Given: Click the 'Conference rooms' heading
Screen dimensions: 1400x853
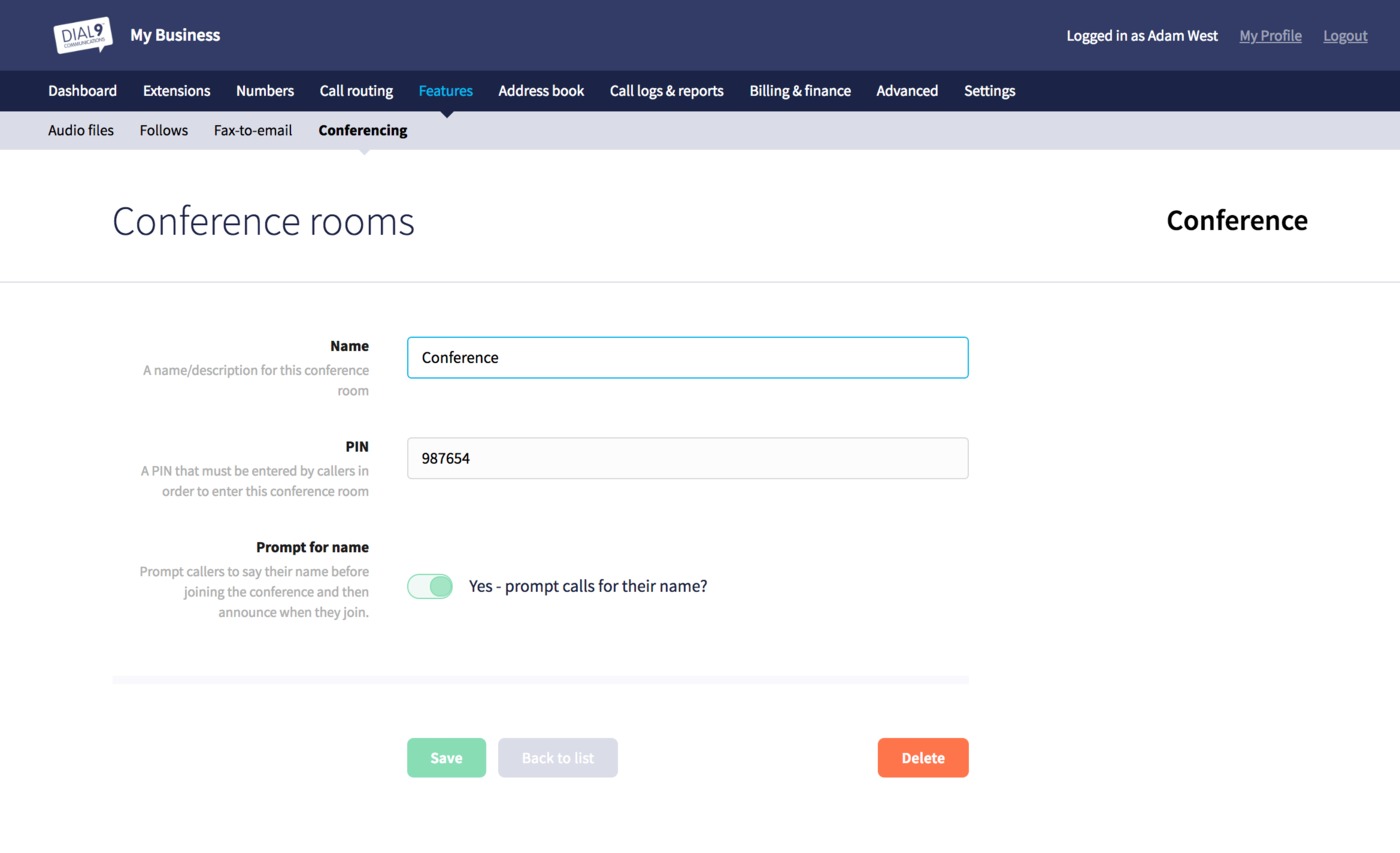Looking at the screenshot, I should point(263,221).
